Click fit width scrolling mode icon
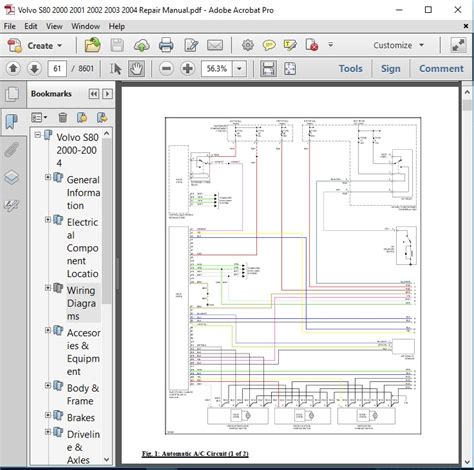The width and height of the screenshot is (474, 470). pos(268,69)
